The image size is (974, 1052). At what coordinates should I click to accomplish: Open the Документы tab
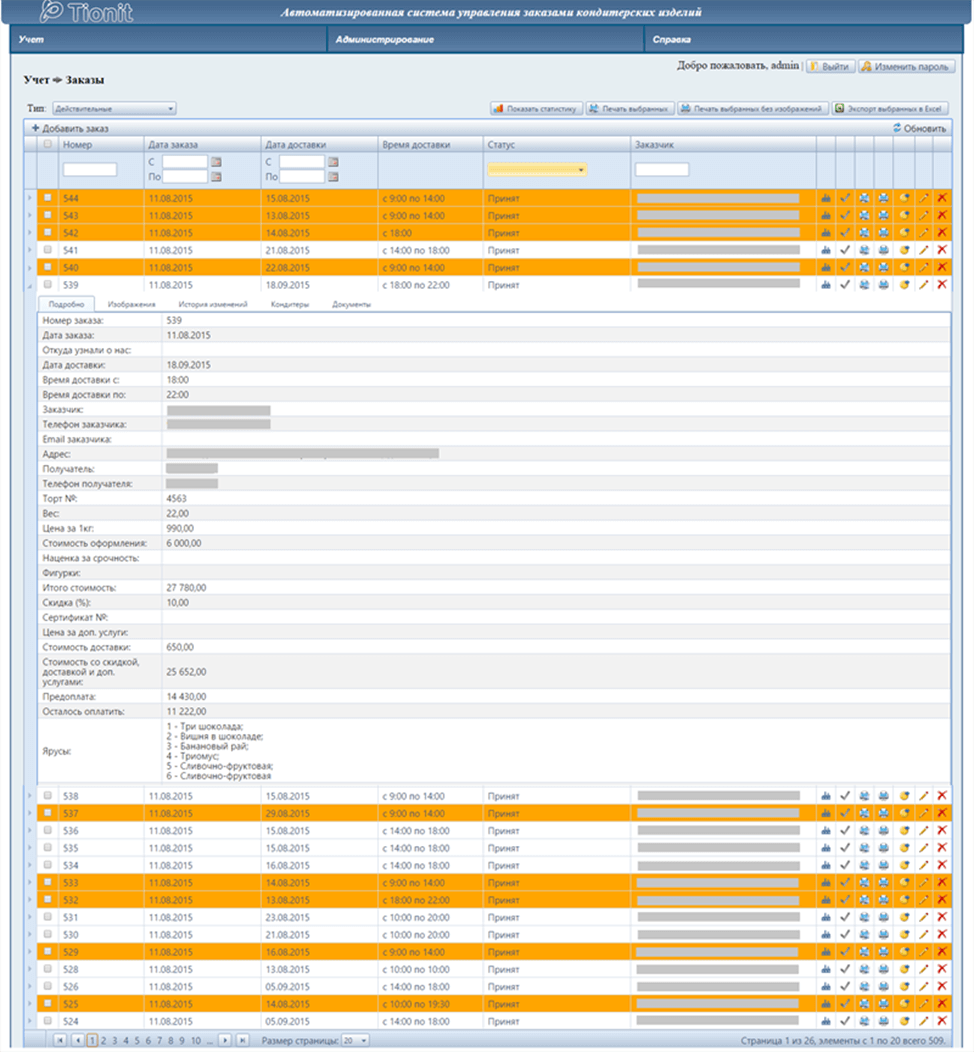(x=351, y=304)
